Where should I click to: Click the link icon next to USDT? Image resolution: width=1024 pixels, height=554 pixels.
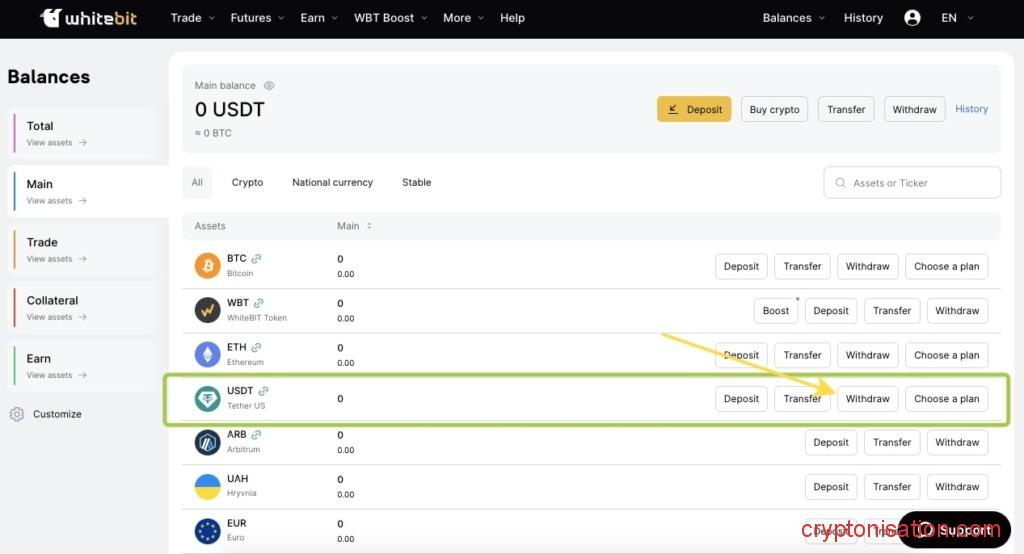click(263, 391)
